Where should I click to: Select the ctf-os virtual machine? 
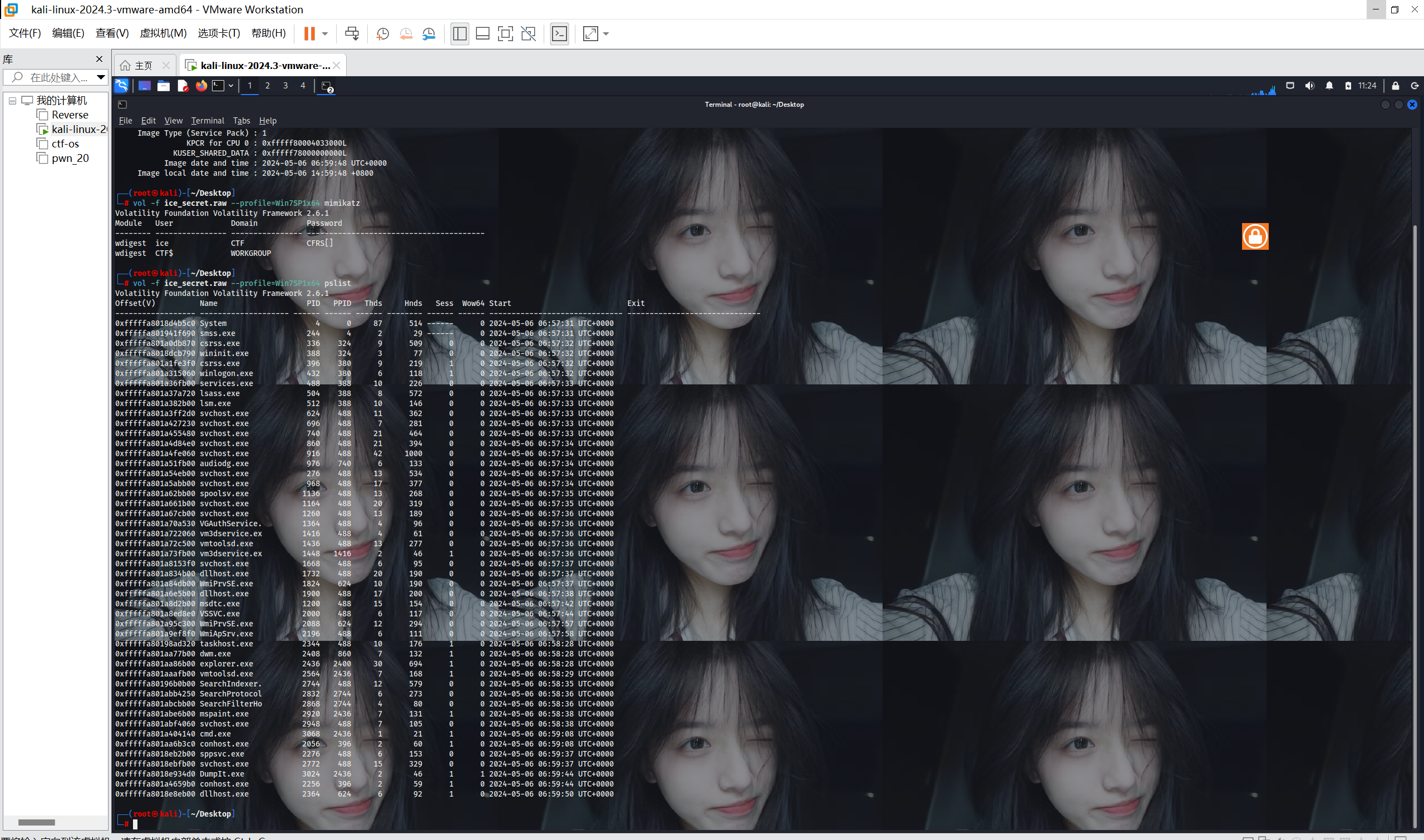pos(65,144)
